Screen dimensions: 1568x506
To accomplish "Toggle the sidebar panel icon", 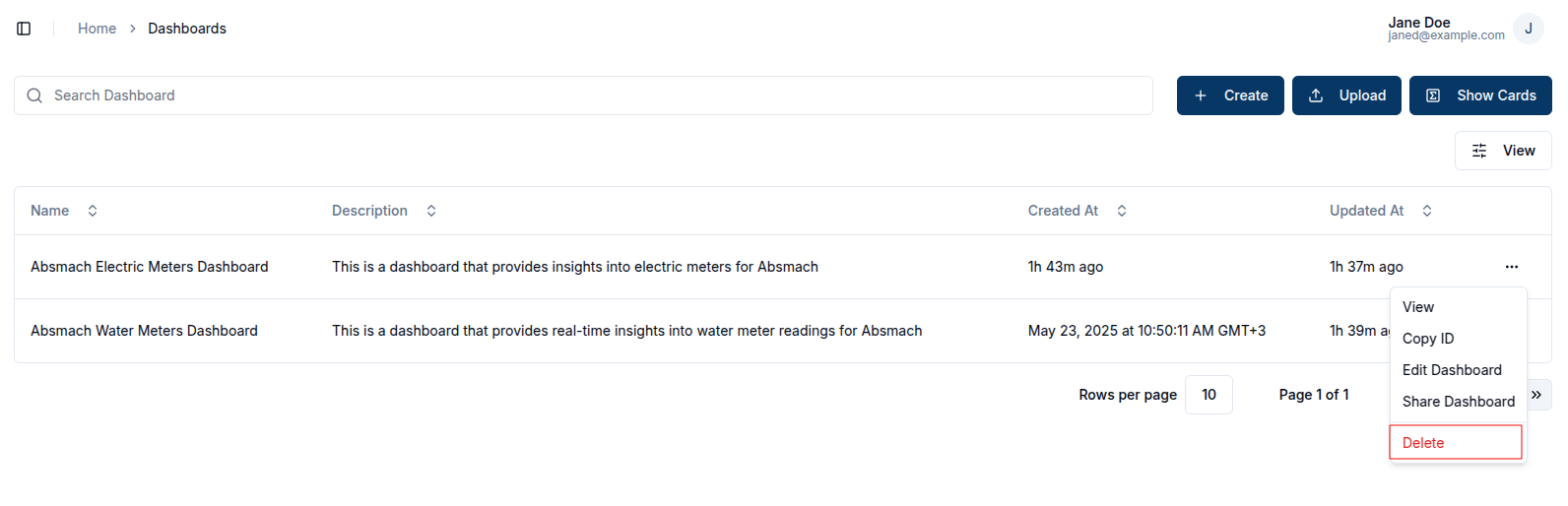I will point(24,29).
